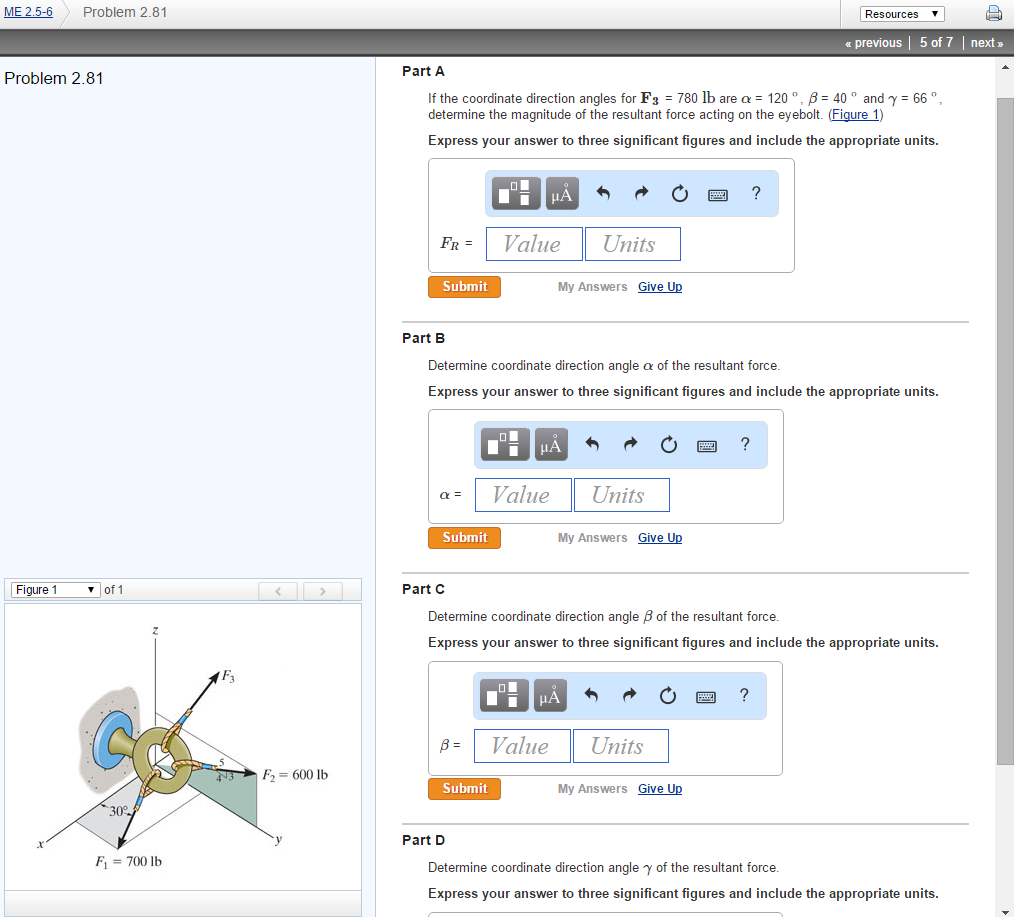1014x917 pixels.
Task: Click the ME 2.5-6 breadcrumb link
Action: [x=28, y=13]
